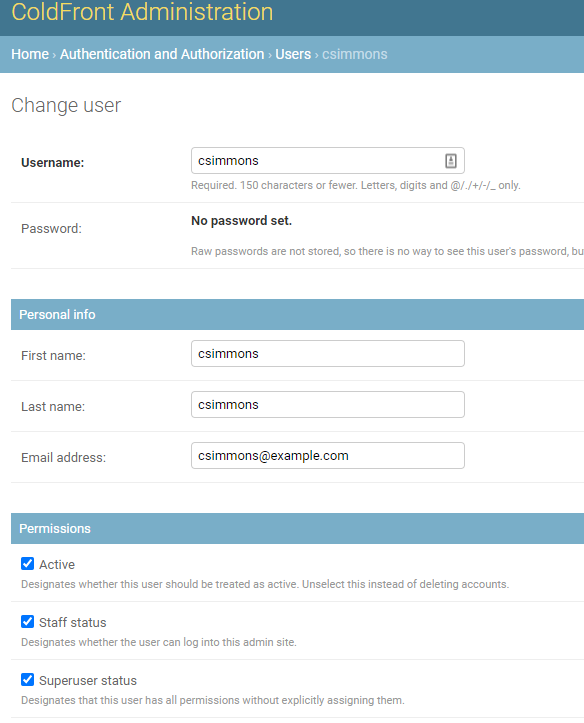Click the Last name label
This screenshot has height=723, width=584.
coord(53,407)
